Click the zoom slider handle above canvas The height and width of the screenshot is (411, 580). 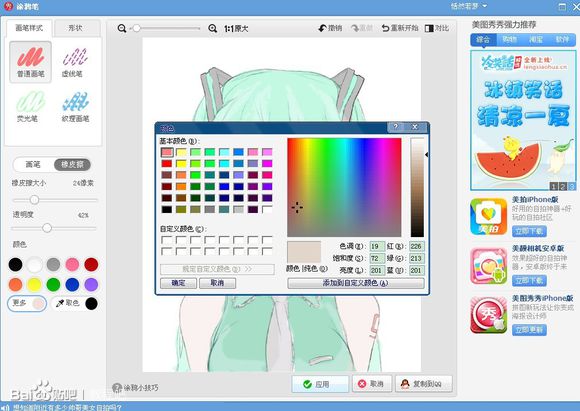coord(136,28)
